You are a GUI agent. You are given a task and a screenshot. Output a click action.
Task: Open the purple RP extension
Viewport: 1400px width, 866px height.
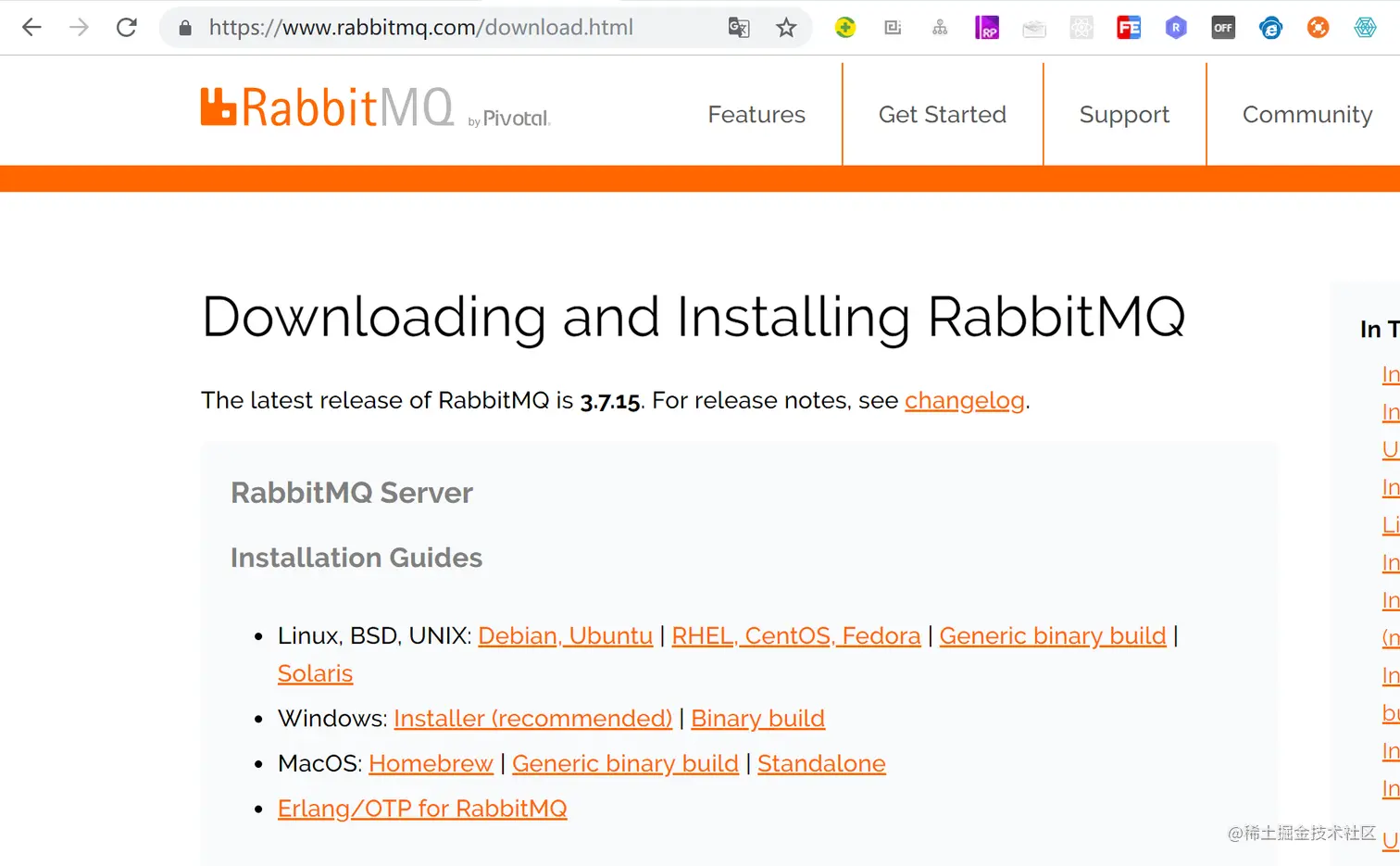(987, 28)
